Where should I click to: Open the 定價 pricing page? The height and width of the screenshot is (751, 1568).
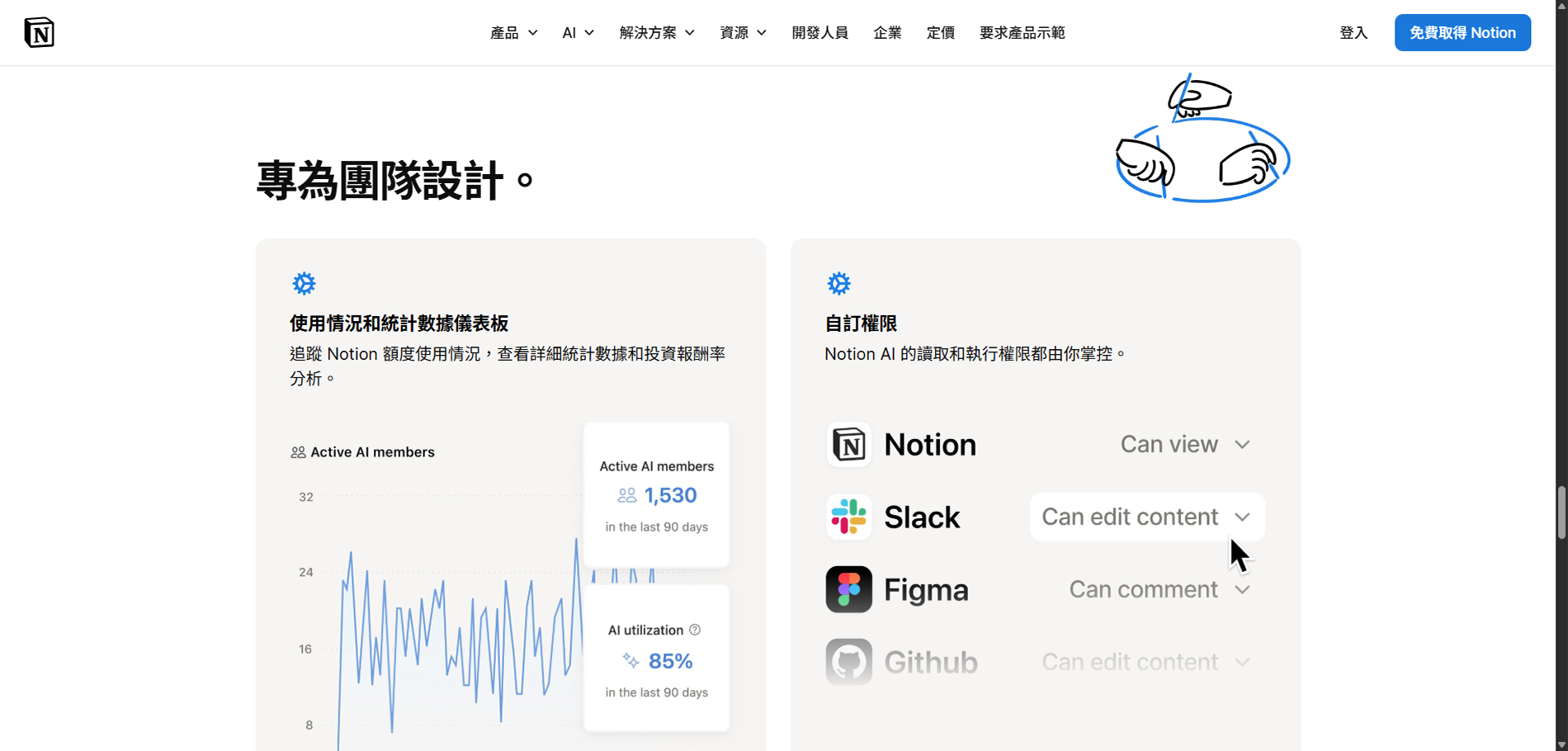click(x=940, y=33)
